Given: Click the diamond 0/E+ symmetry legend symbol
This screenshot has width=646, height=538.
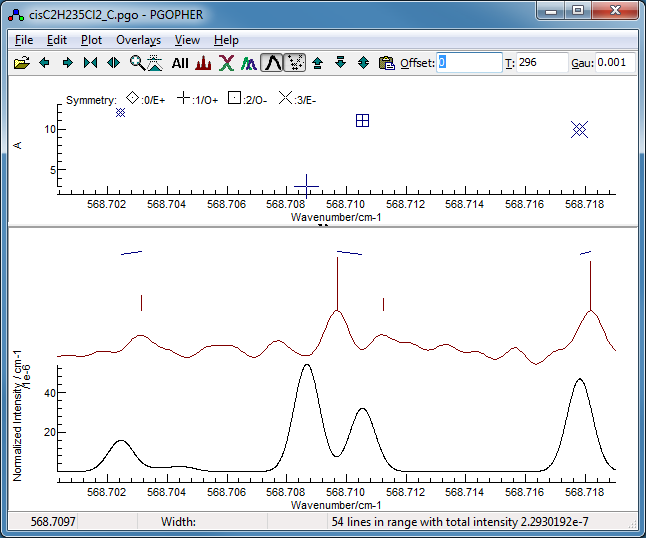Looking at the screenshot, I should [132, 98].
